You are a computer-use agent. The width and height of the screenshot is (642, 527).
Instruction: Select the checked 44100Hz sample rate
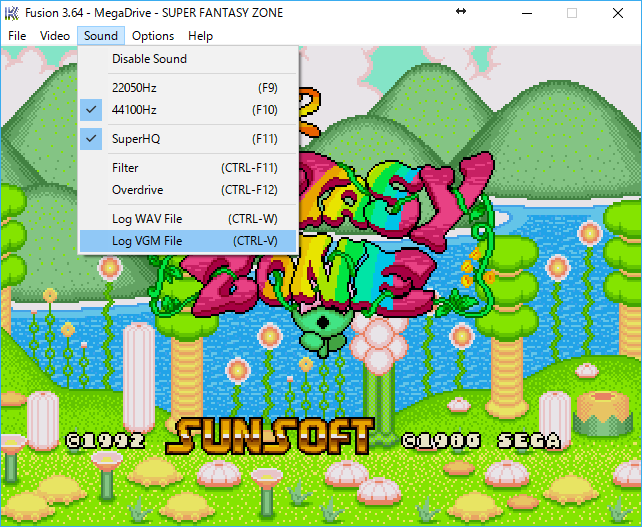pyautogui.click(x=188, y=110)
